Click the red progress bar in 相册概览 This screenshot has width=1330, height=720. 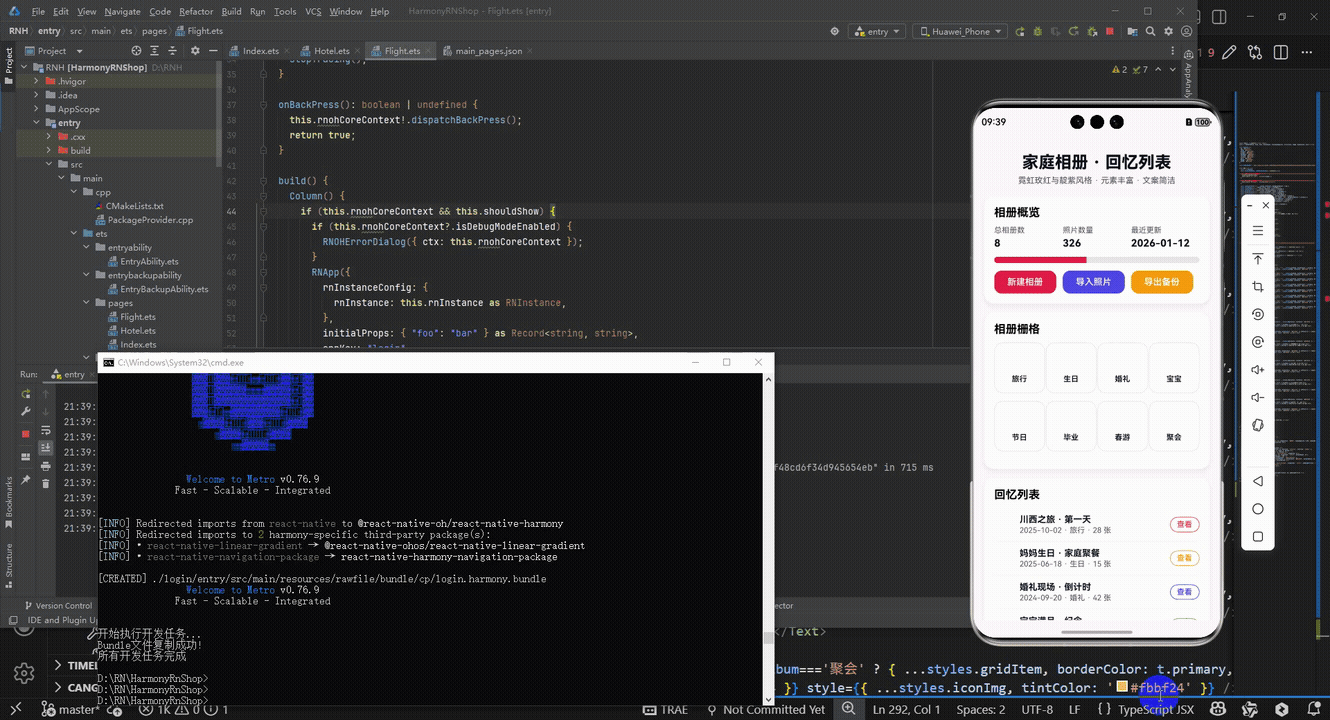click(x=1040, y=260)
